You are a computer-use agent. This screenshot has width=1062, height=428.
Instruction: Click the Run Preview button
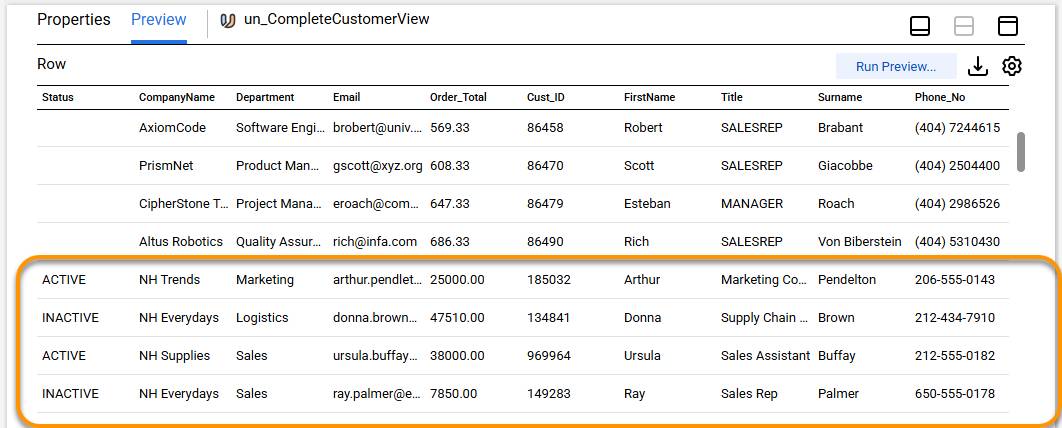896,66
